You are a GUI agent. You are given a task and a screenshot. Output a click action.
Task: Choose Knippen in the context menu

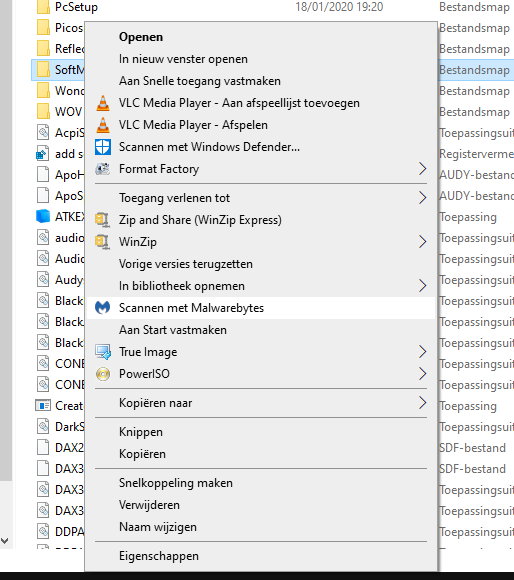click(261, 432)
